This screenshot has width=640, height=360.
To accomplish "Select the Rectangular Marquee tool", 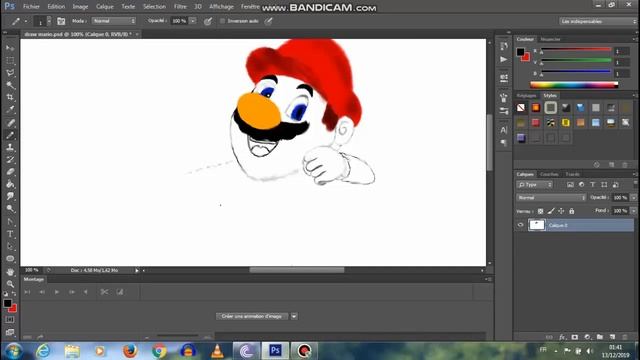I will tap(10, 60).
